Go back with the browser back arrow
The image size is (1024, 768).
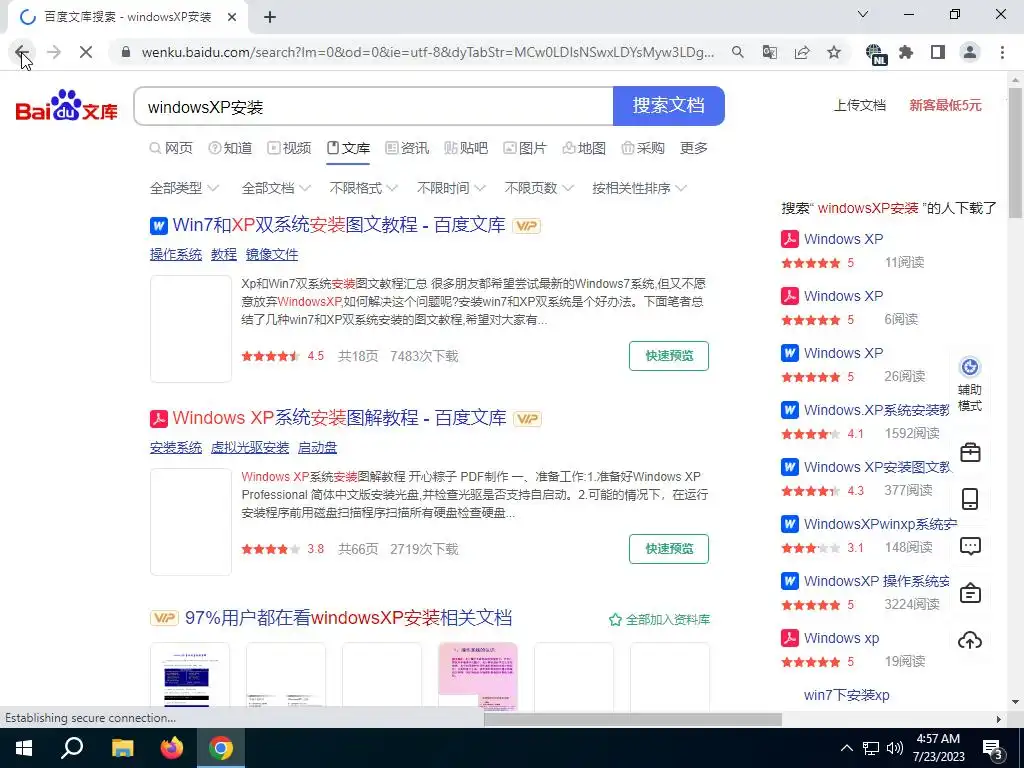(x=22, y=52)
